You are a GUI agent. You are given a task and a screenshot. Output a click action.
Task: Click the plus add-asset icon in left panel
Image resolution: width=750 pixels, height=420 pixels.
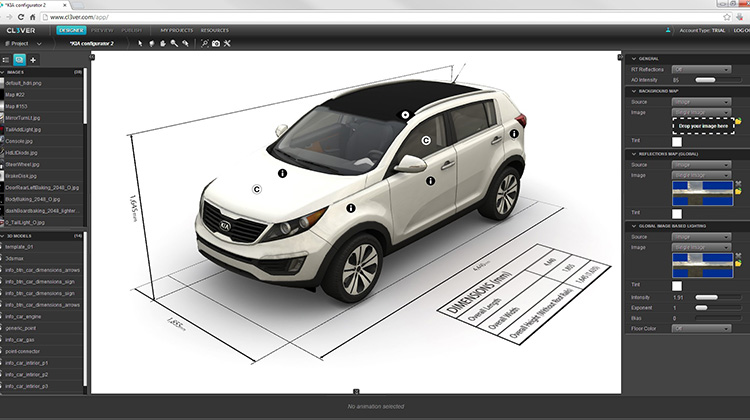point(33,60)
